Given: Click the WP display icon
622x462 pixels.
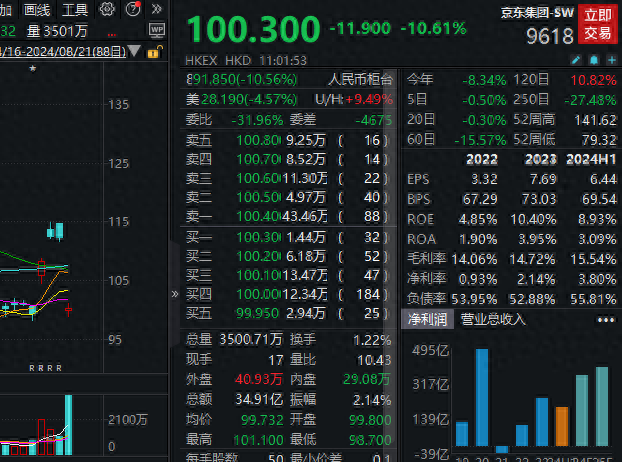Looking at the screenshot, I should tap(157, 30).
